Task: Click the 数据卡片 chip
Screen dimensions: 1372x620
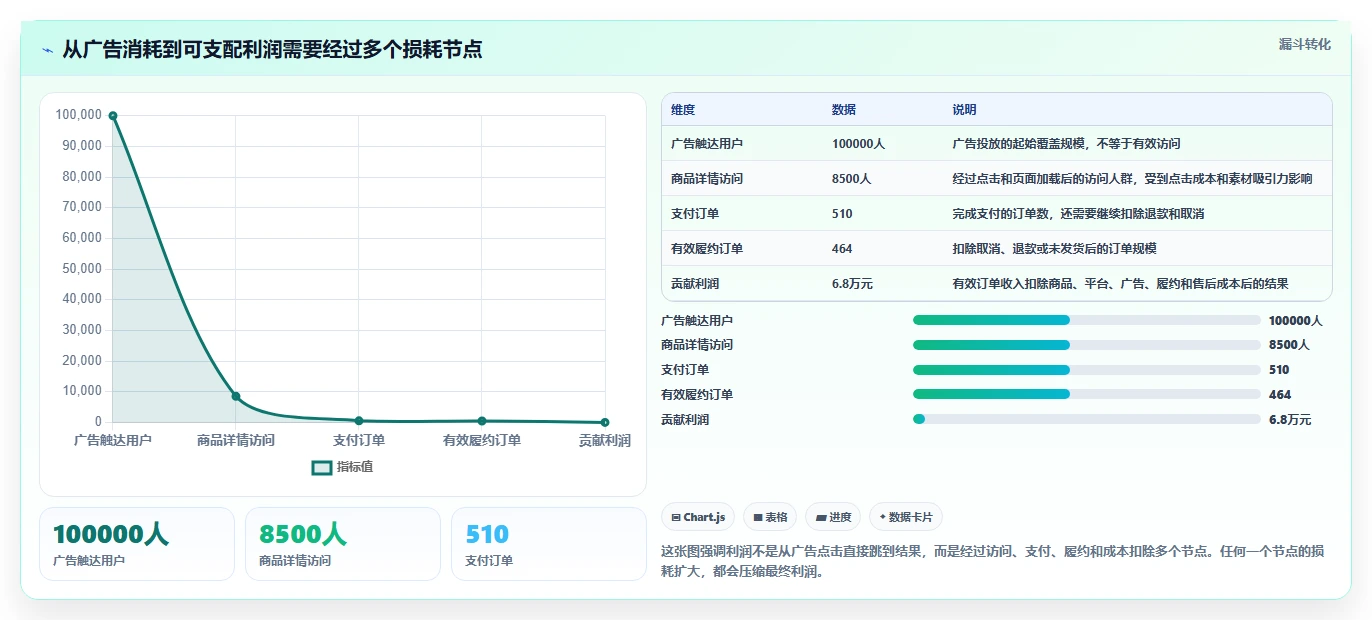Action: tap(906, 517)
